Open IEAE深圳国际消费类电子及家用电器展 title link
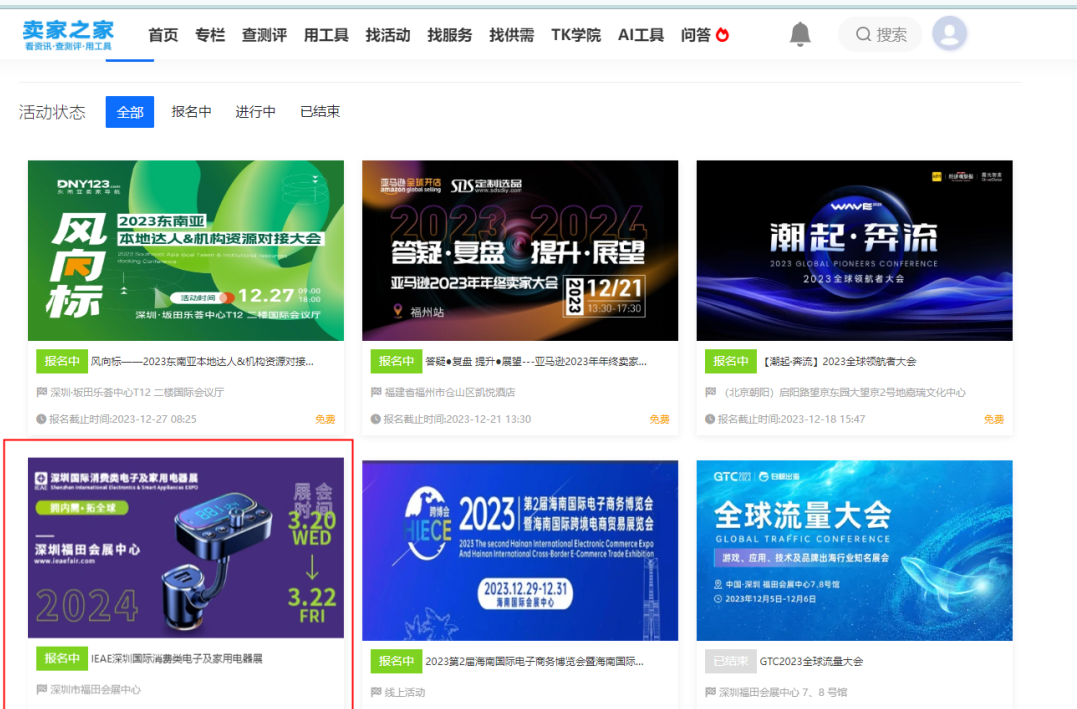The width and height of the screenshot is (1077, 709). pyautogui.click(x=177, y=659)
